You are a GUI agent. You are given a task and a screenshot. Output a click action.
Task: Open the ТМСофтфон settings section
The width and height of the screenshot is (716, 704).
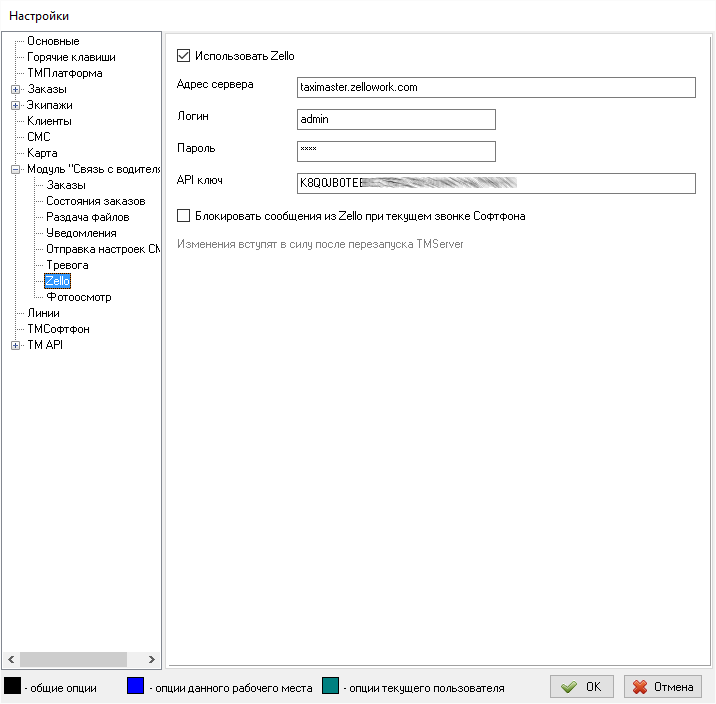[x=59, y=329]
